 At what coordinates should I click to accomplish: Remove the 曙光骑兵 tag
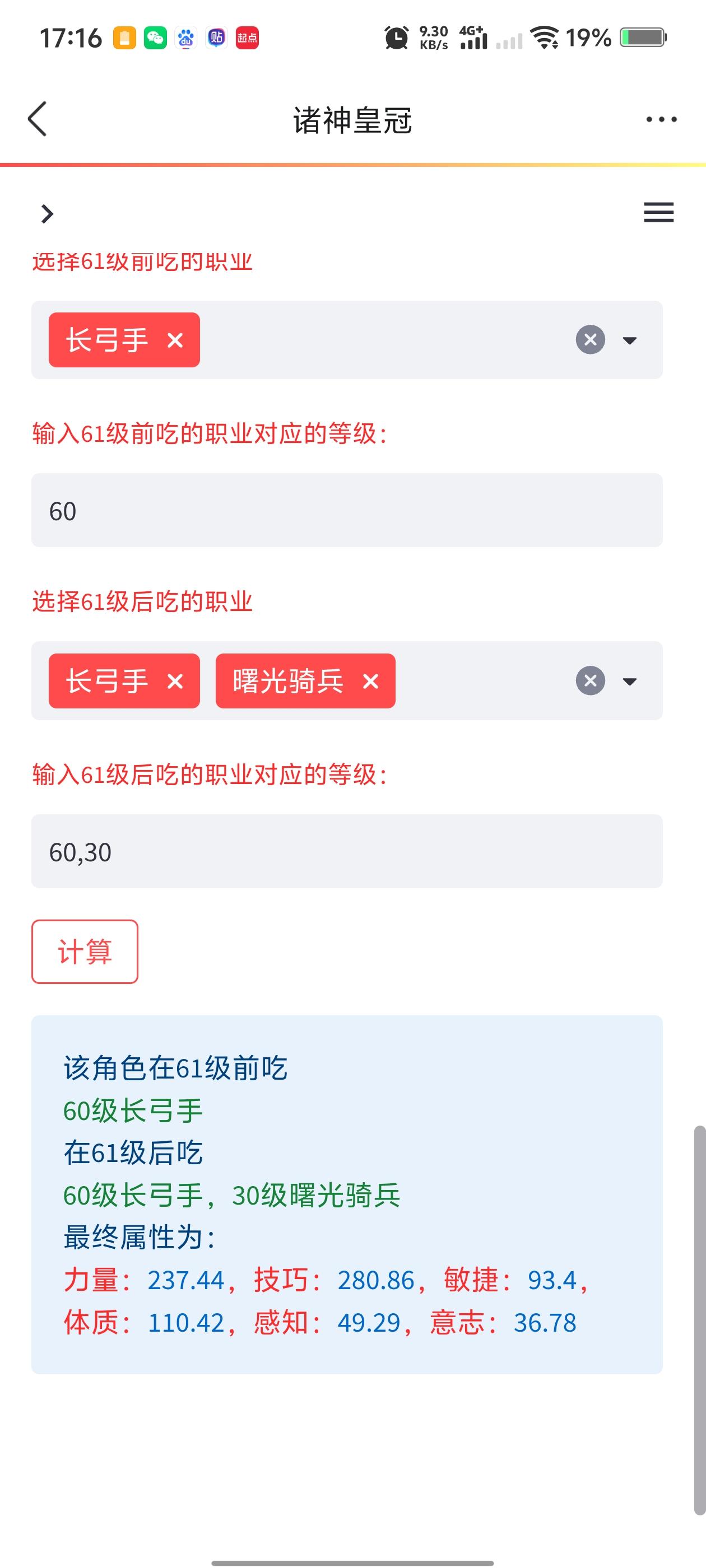click(x=371, y=681)
